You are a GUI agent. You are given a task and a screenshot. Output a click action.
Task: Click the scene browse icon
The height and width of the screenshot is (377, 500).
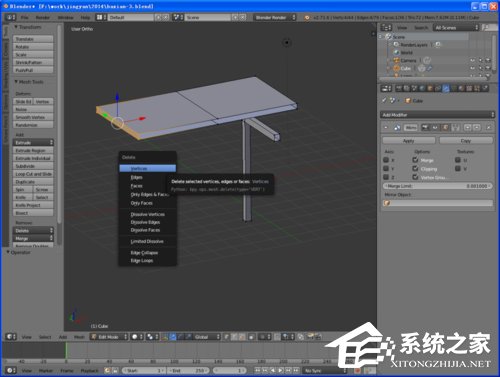(x=178, y=17)
